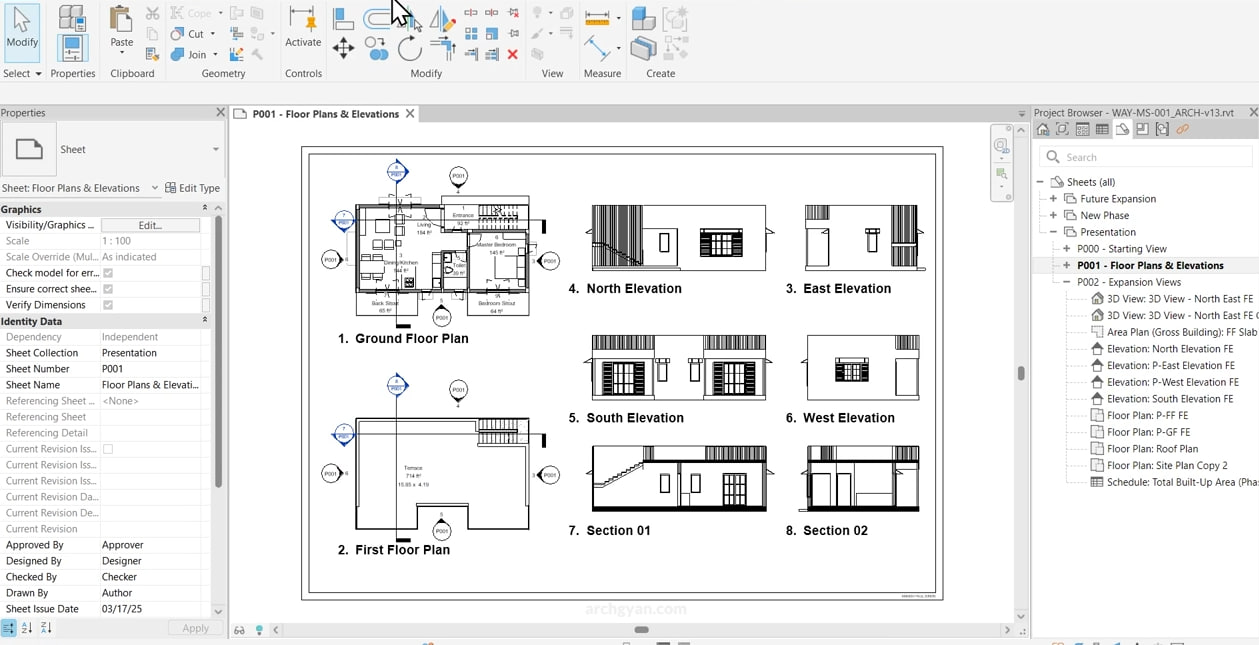Toggle Check model for errors checkbox

click(108, 273)
